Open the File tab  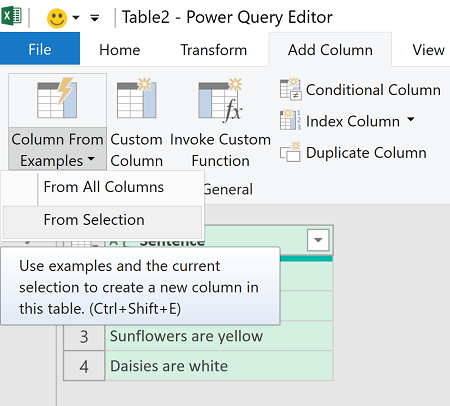point(40,49)
